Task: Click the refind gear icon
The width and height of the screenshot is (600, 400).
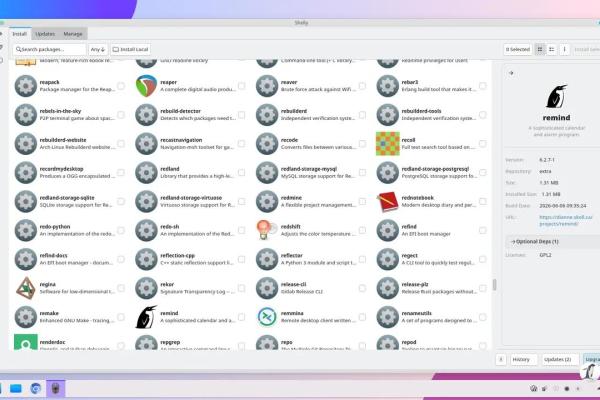Action: (x=388, y=230)
